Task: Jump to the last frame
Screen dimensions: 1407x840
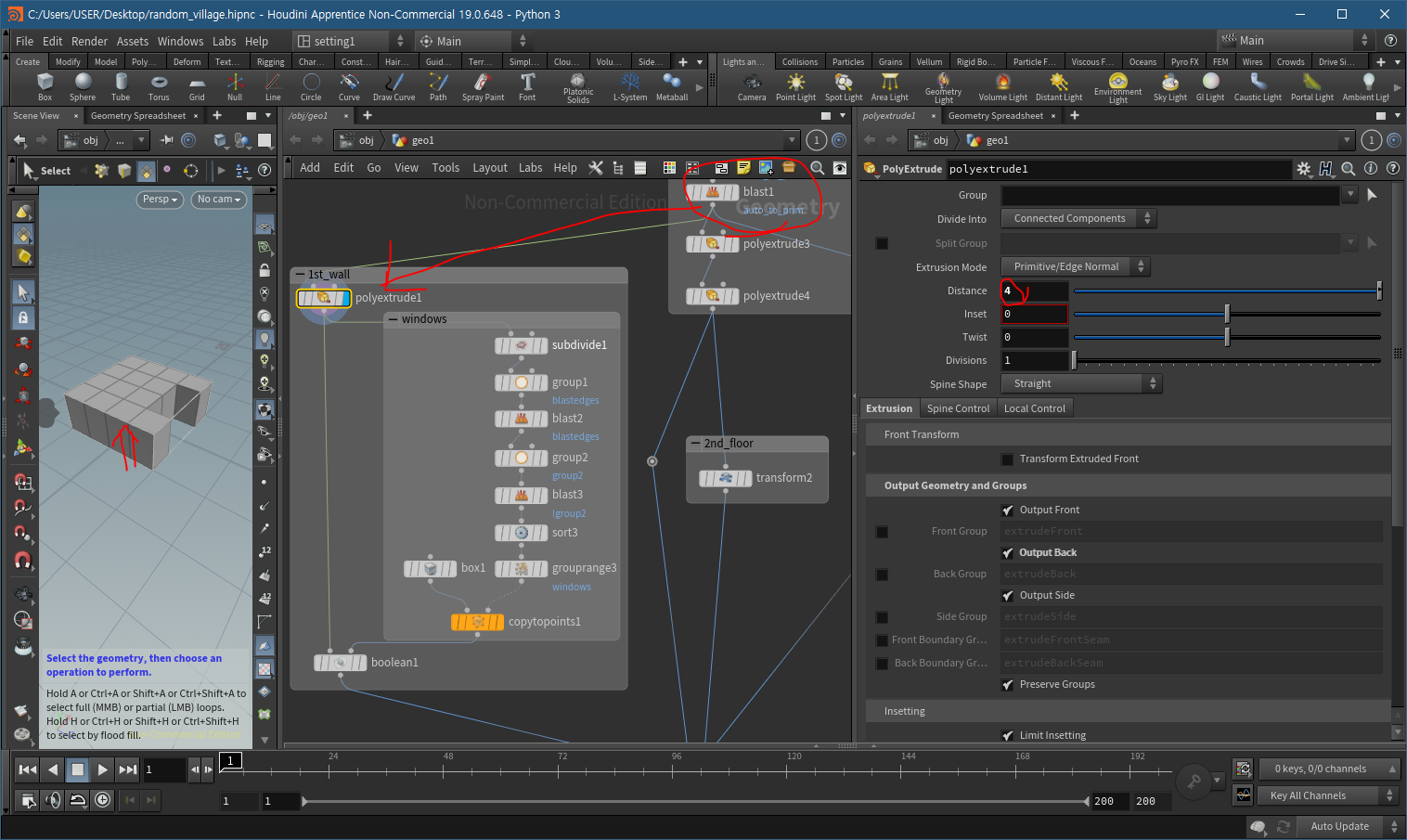Action: point(128,769)
